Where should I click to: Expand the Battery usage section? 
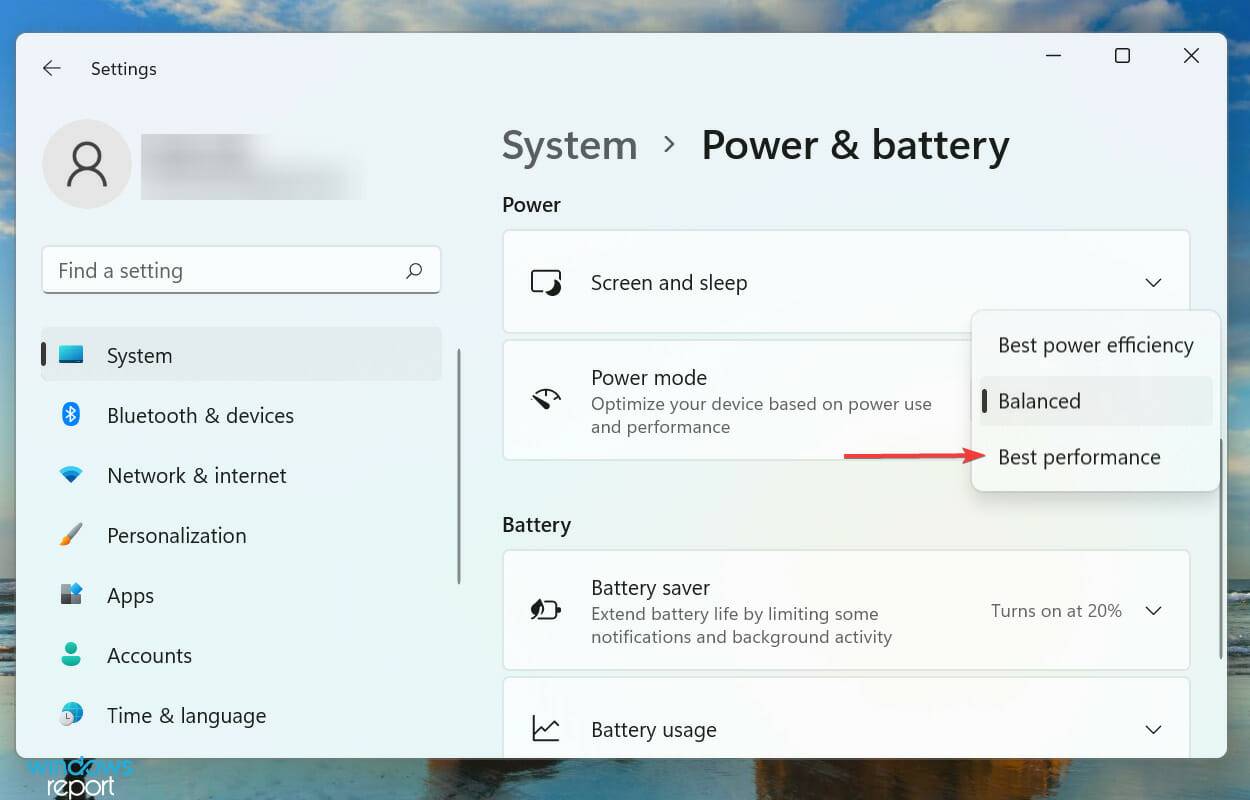[1153, 730]
